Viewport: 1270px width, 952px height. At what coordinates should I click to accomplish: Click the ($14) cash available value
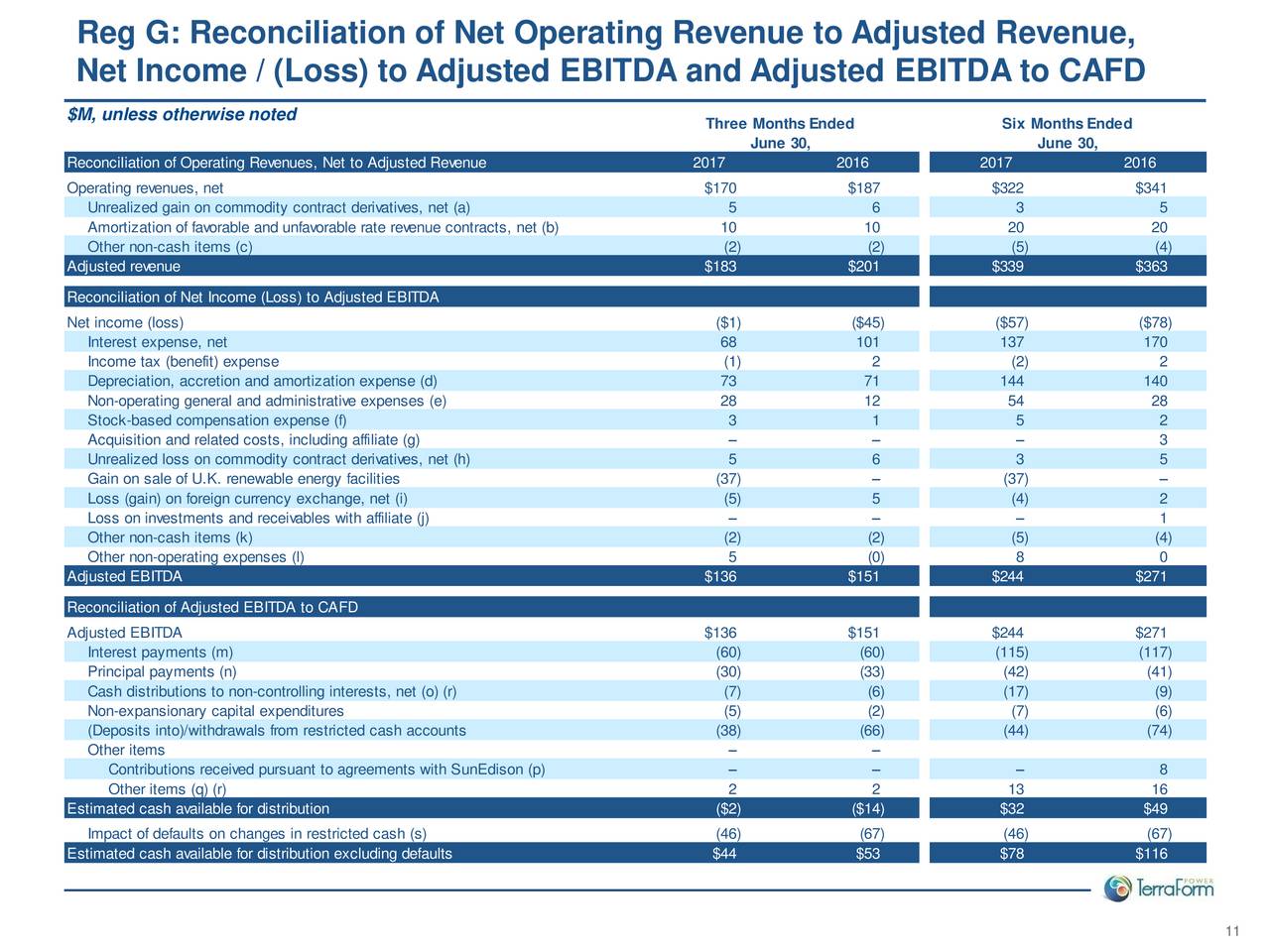coord(869,808)
